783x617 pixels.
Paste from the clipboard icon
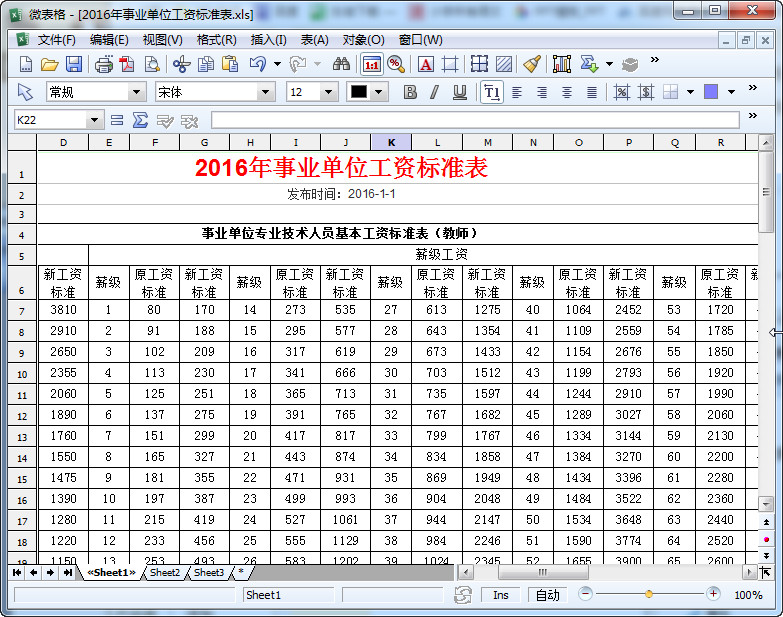[230, 64]
